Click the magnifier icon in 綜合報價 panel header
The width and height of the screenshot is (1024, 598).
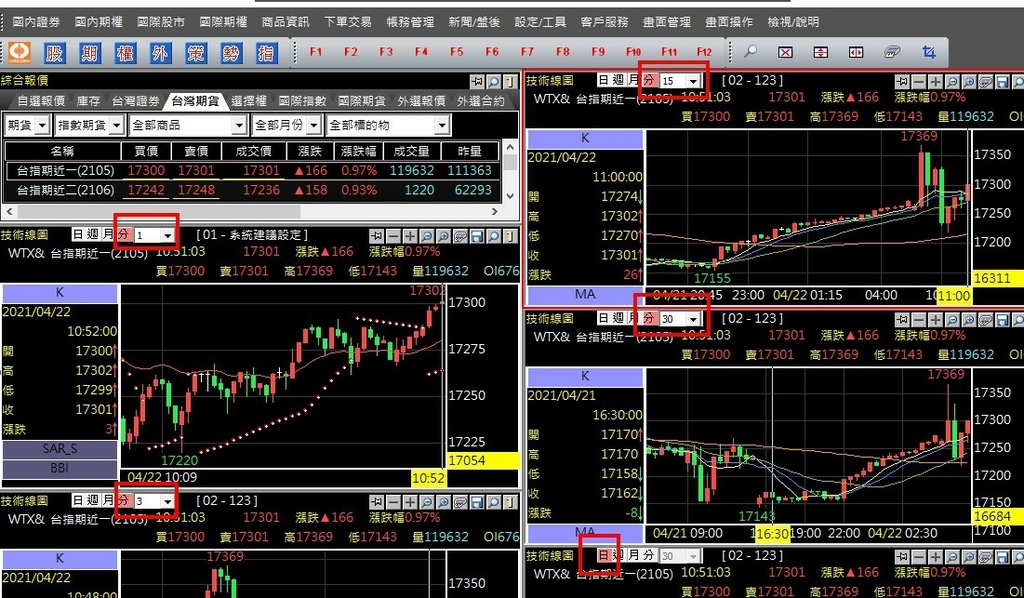point(494,81)
